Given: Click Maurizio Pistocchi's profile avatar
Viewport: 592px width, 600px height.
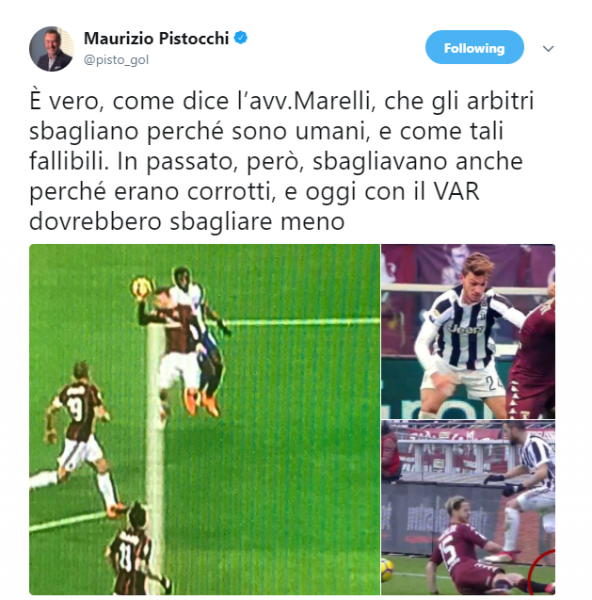Looking at the screenshot, I should [52, 49].
